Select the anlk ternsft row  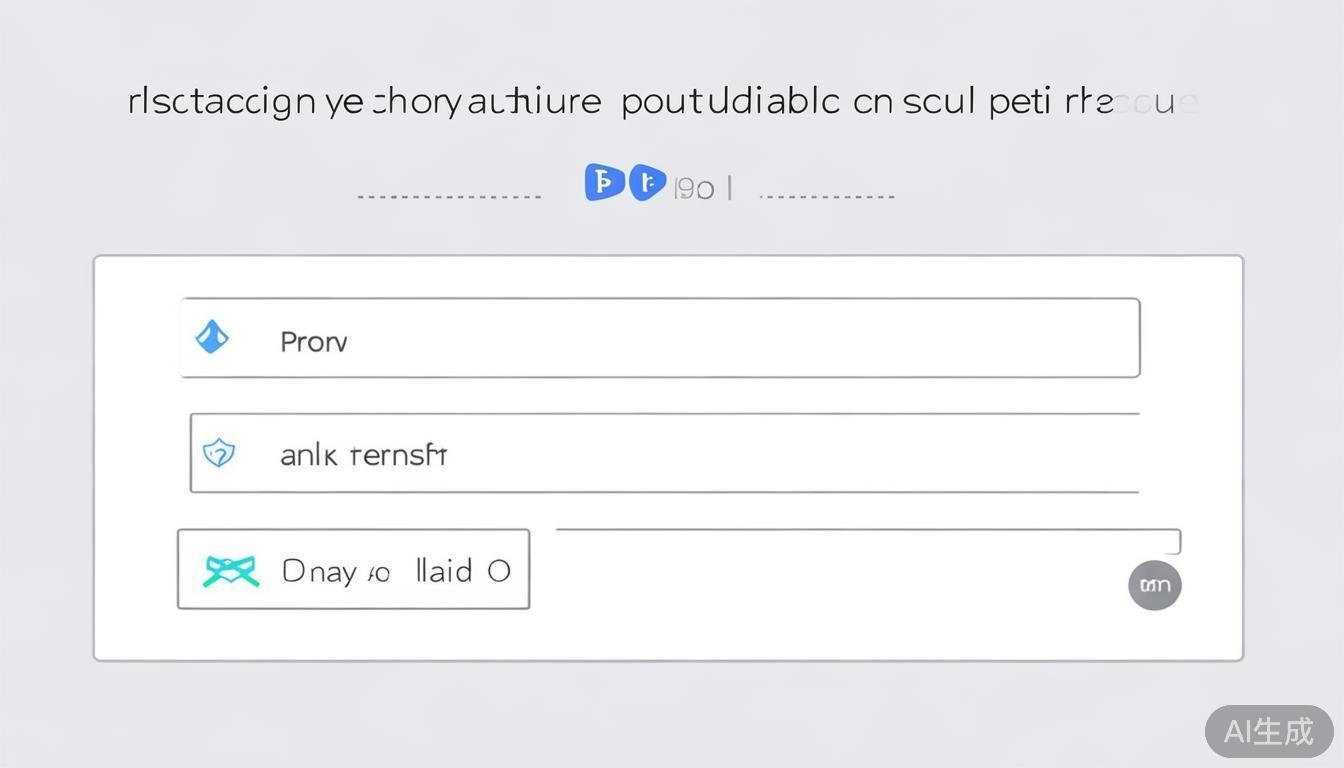pos(664,454)
